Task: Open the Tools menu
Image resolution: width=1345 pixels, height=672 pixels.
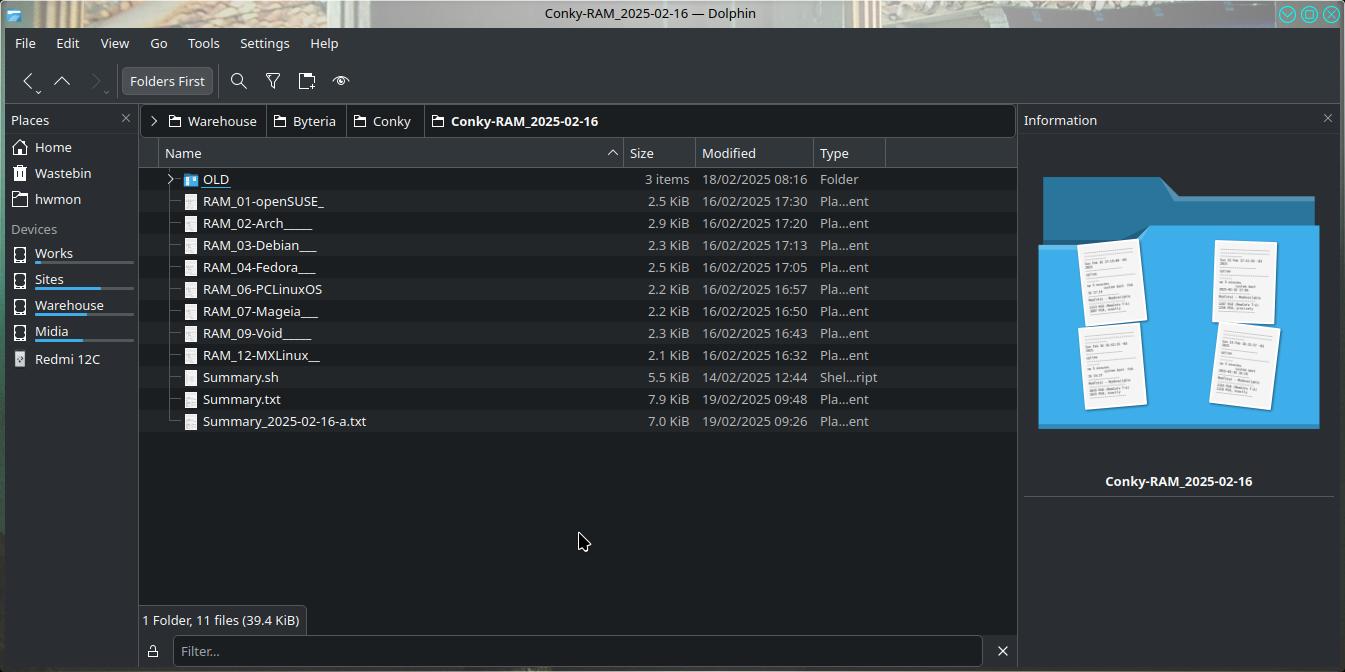Action: (203, 43)
